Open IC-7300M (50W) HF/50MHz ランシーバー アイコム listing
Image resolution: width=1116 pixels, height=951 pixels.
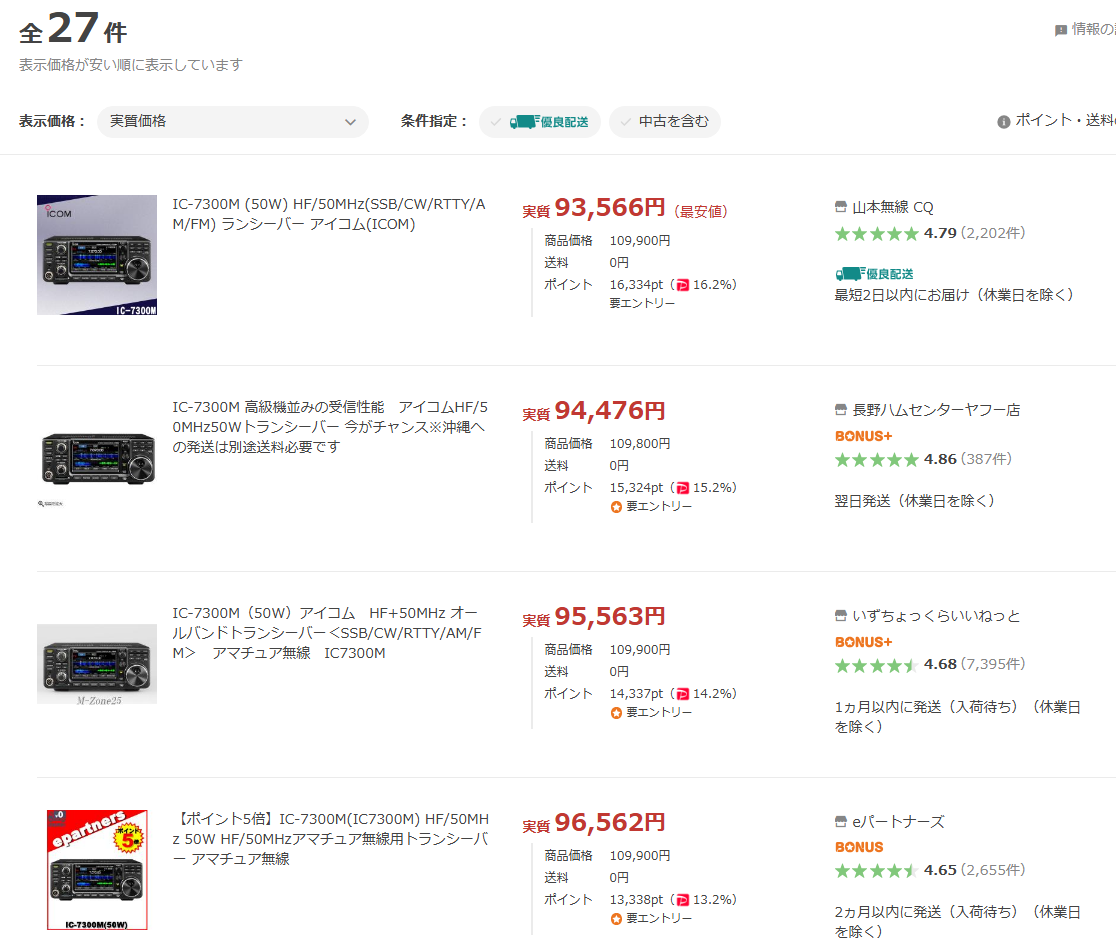point(329,214)
